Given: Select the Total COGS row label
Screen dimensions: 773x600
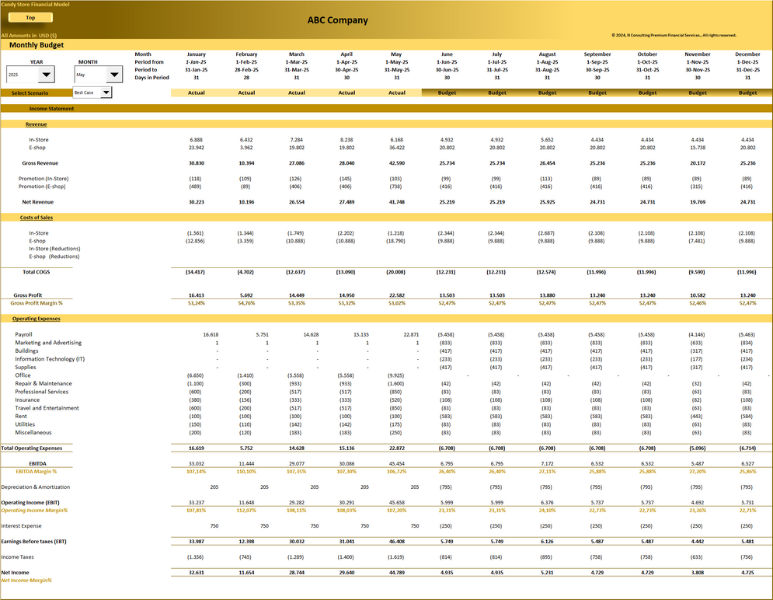Looking at the screenshot, I should coord(36,272).
